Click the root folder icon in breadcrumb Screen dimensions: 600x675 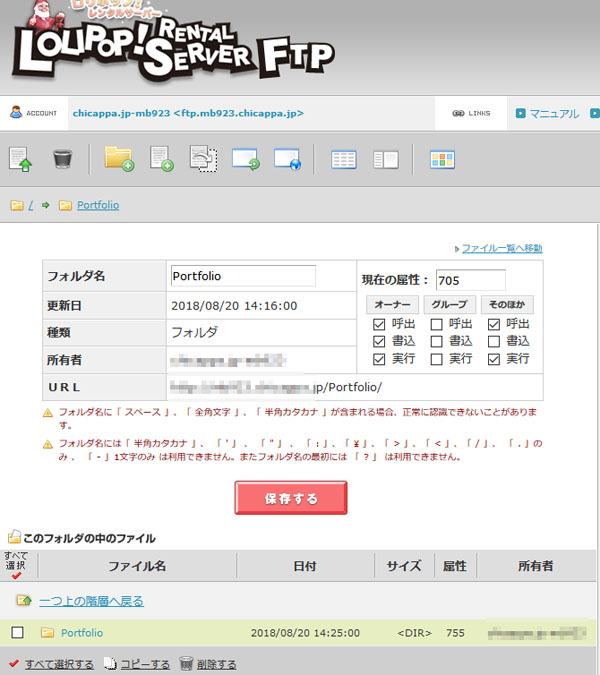click(17, 205)
